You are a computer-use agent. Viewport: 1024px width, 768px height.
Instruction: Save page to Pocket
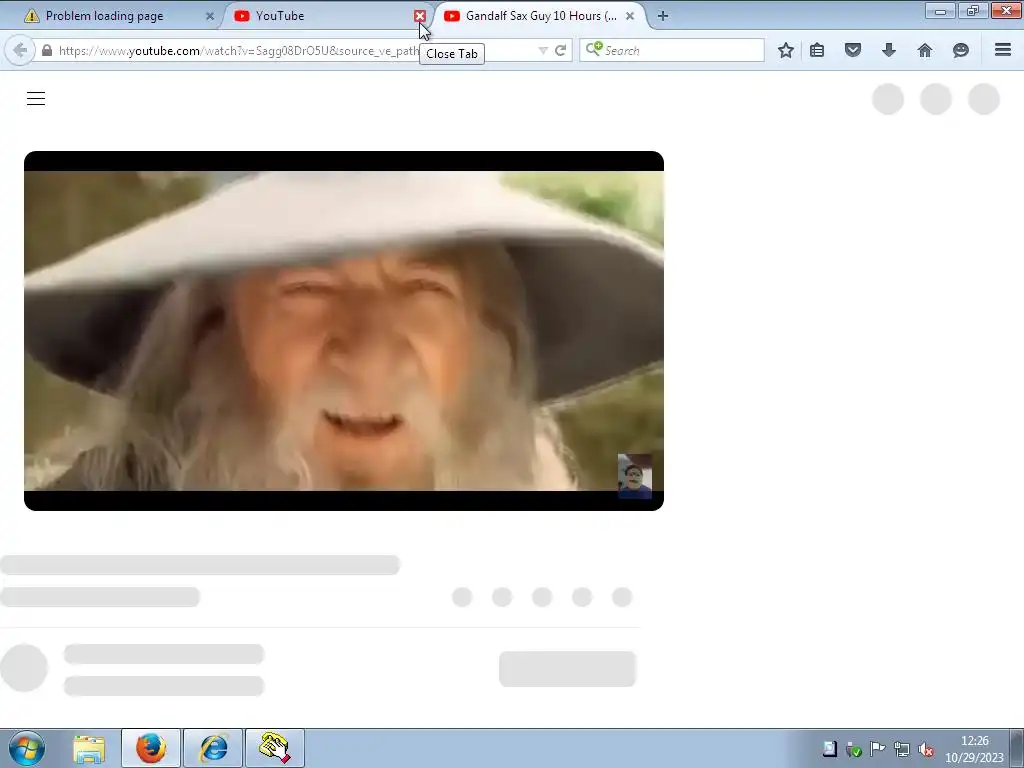(x=853, y=50)
